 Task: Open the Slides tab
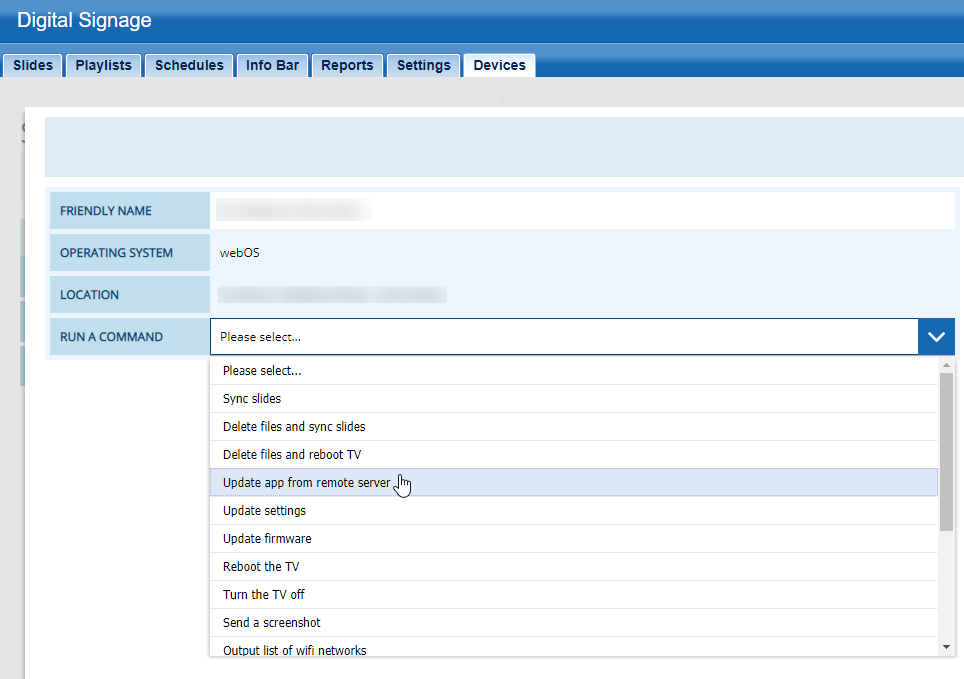tap(33, 65)
